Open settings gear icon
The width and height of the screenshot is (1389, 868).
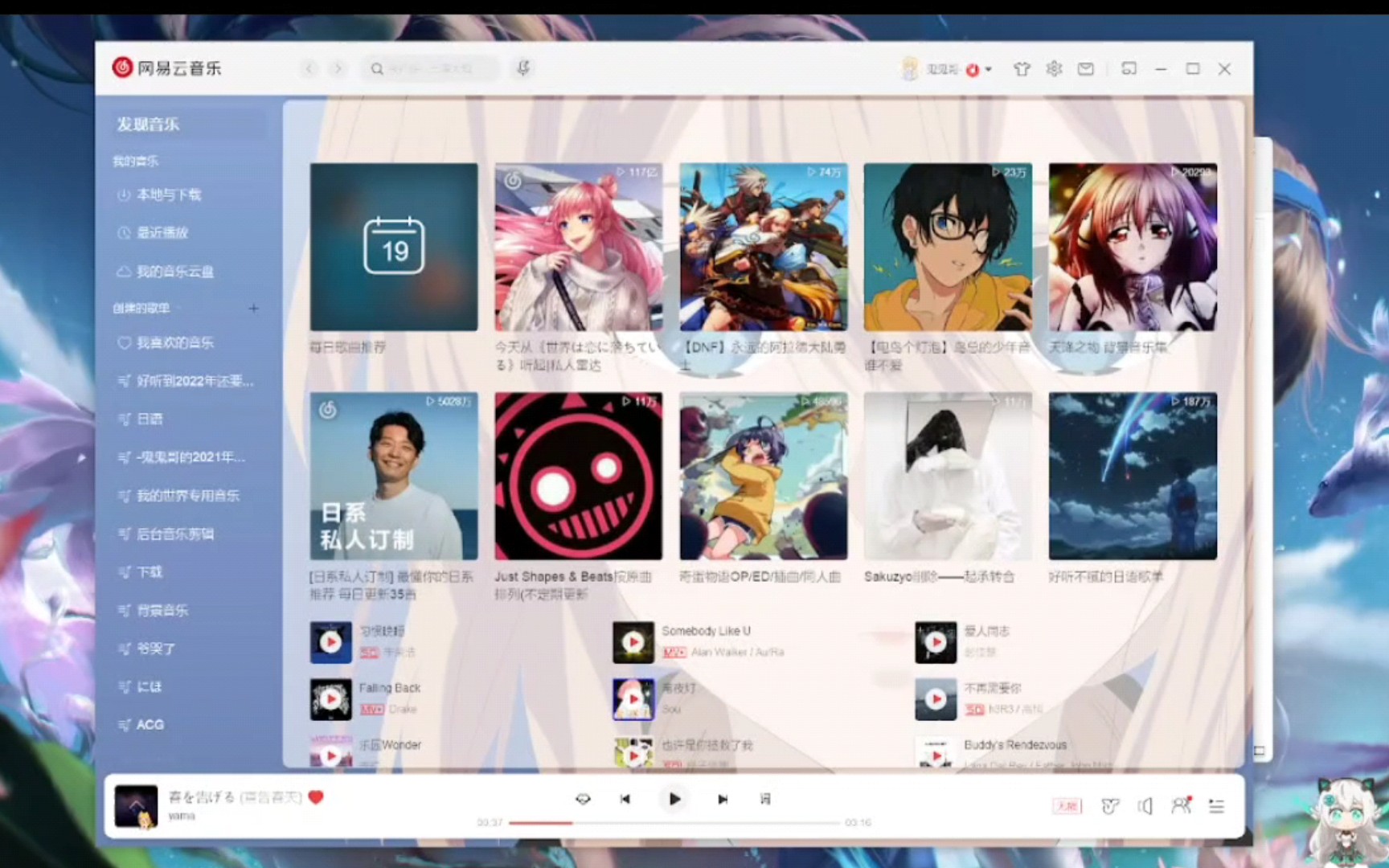(1054, 69)
